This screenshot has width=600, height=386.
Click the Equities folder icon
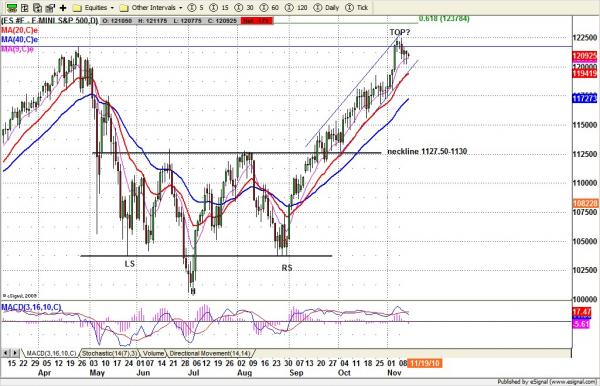coord(77,8)
